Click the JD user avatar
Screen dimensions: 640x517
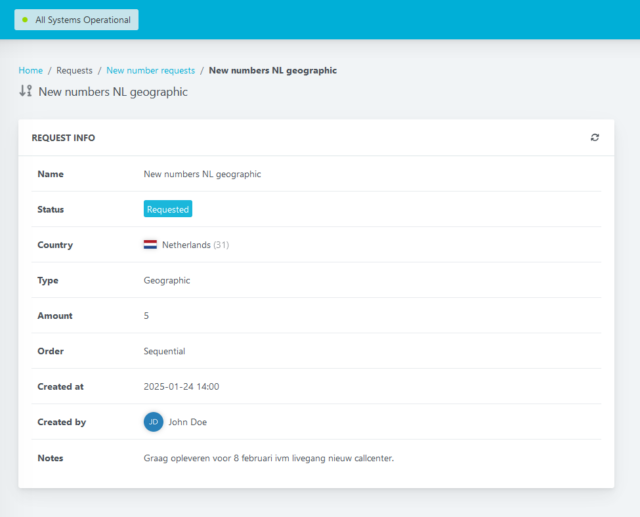[x=153, y=422]
